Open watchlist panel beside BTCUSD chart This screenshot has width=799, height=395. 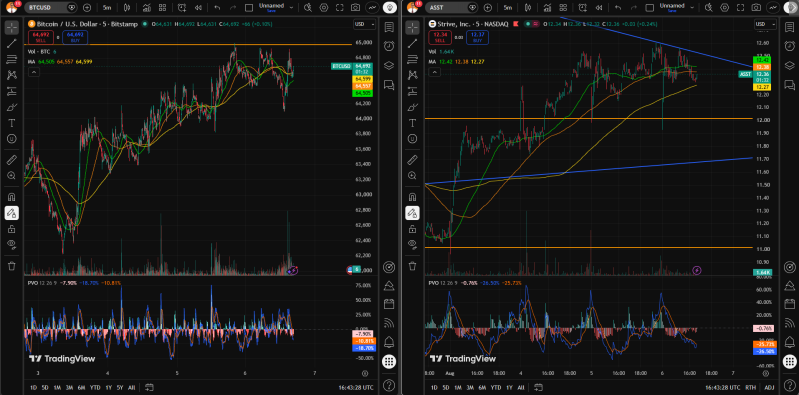click(x=389, y=28)
